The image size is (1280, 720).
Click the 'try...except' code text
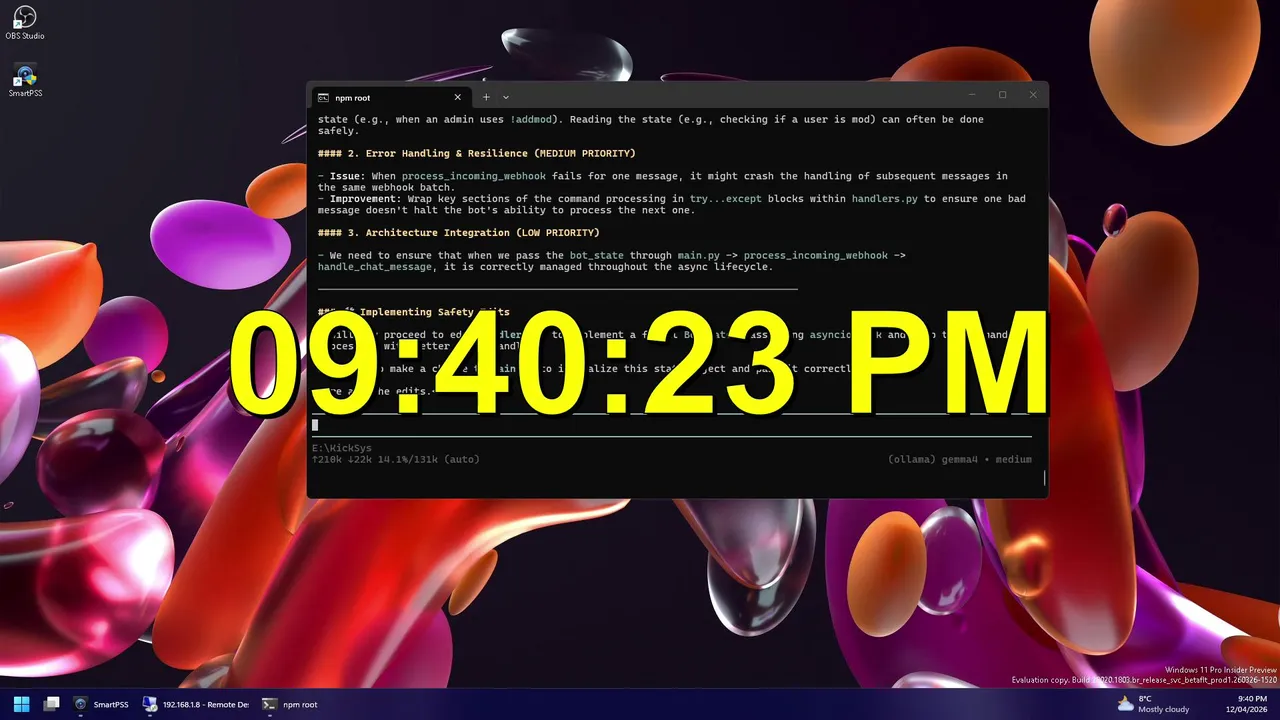pos(726,199)
